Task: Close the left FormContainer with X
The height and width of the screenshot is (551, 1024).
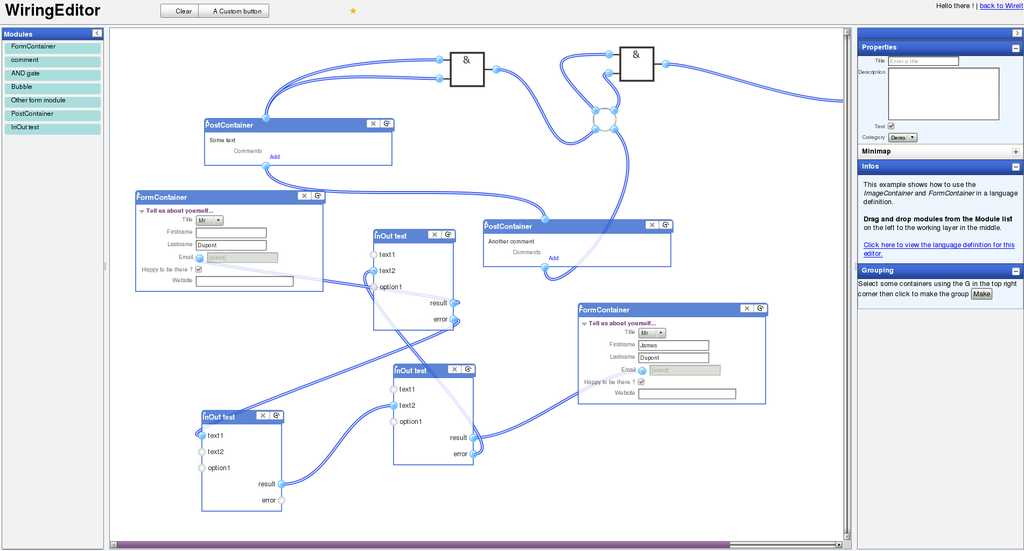Action: click(303, 197)
